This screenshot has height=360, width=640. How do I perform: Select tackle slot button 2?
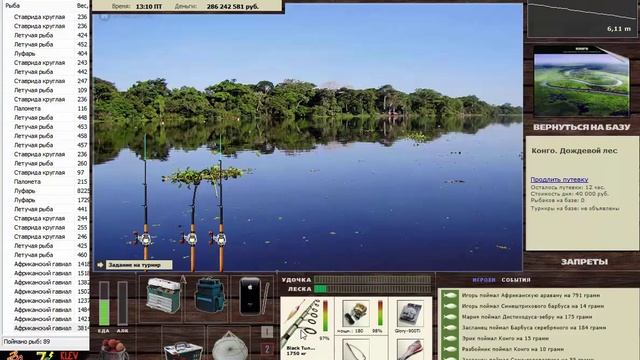pyautogui.click(x=267, y=349)
